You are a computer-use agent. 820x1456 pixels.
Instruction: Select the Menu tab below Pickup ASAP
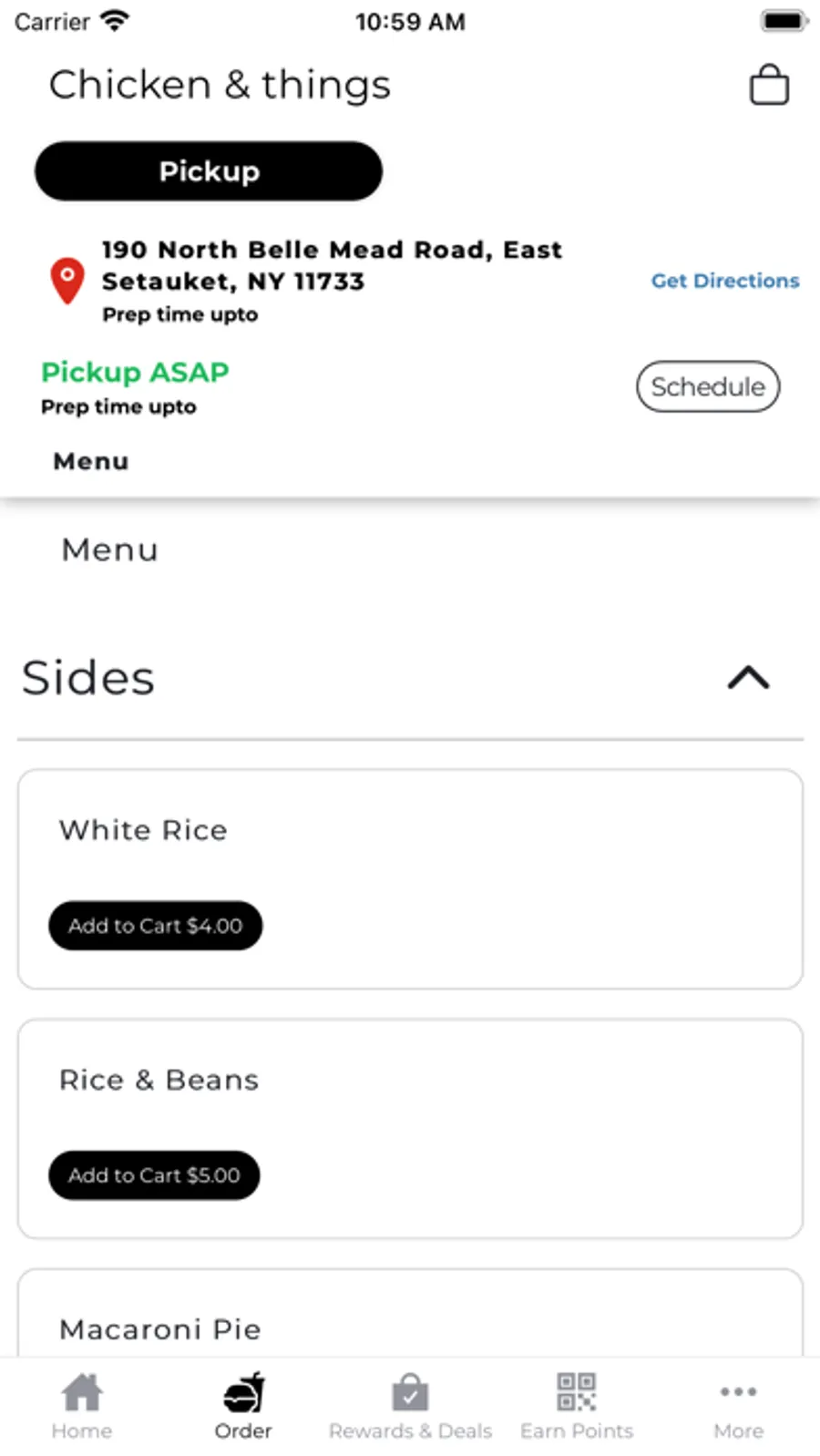pyautogui.click(x=91, y=461)
